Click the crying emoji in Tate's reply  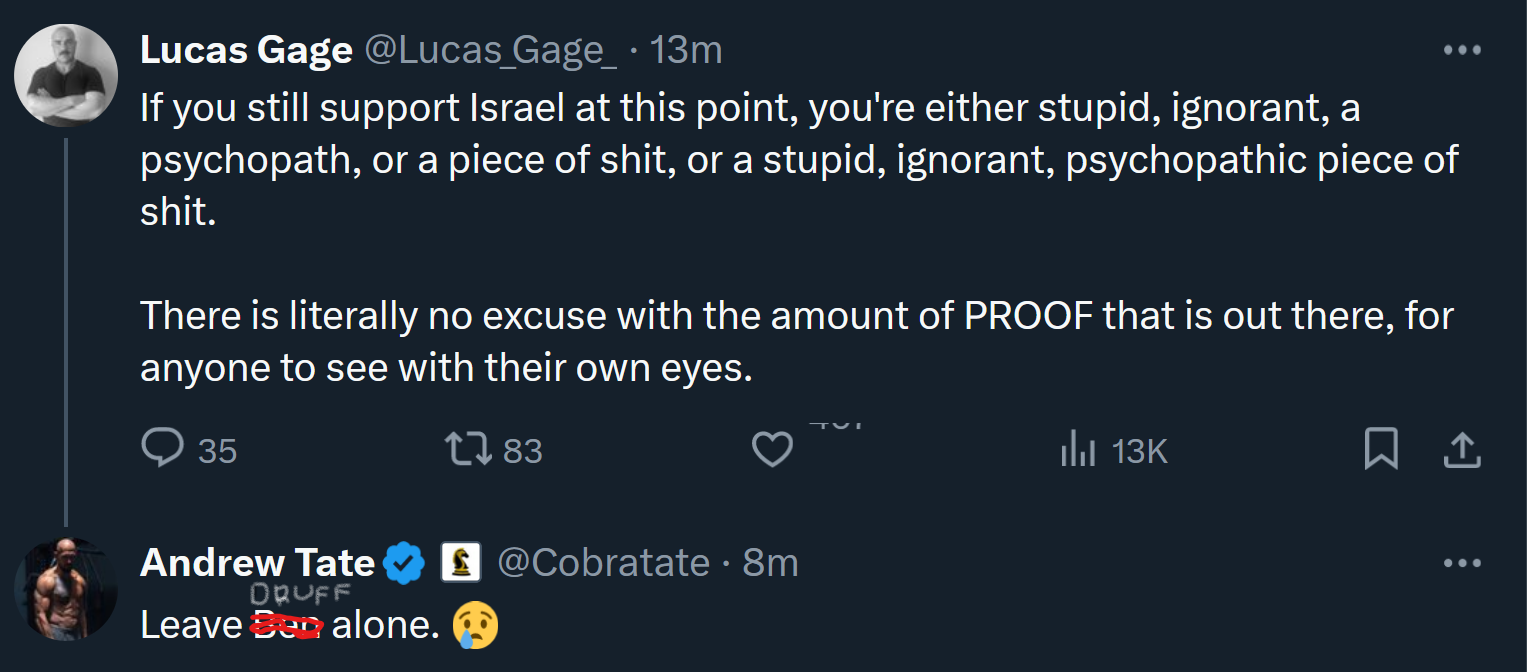pyautogui.click(x=475, y=625)
